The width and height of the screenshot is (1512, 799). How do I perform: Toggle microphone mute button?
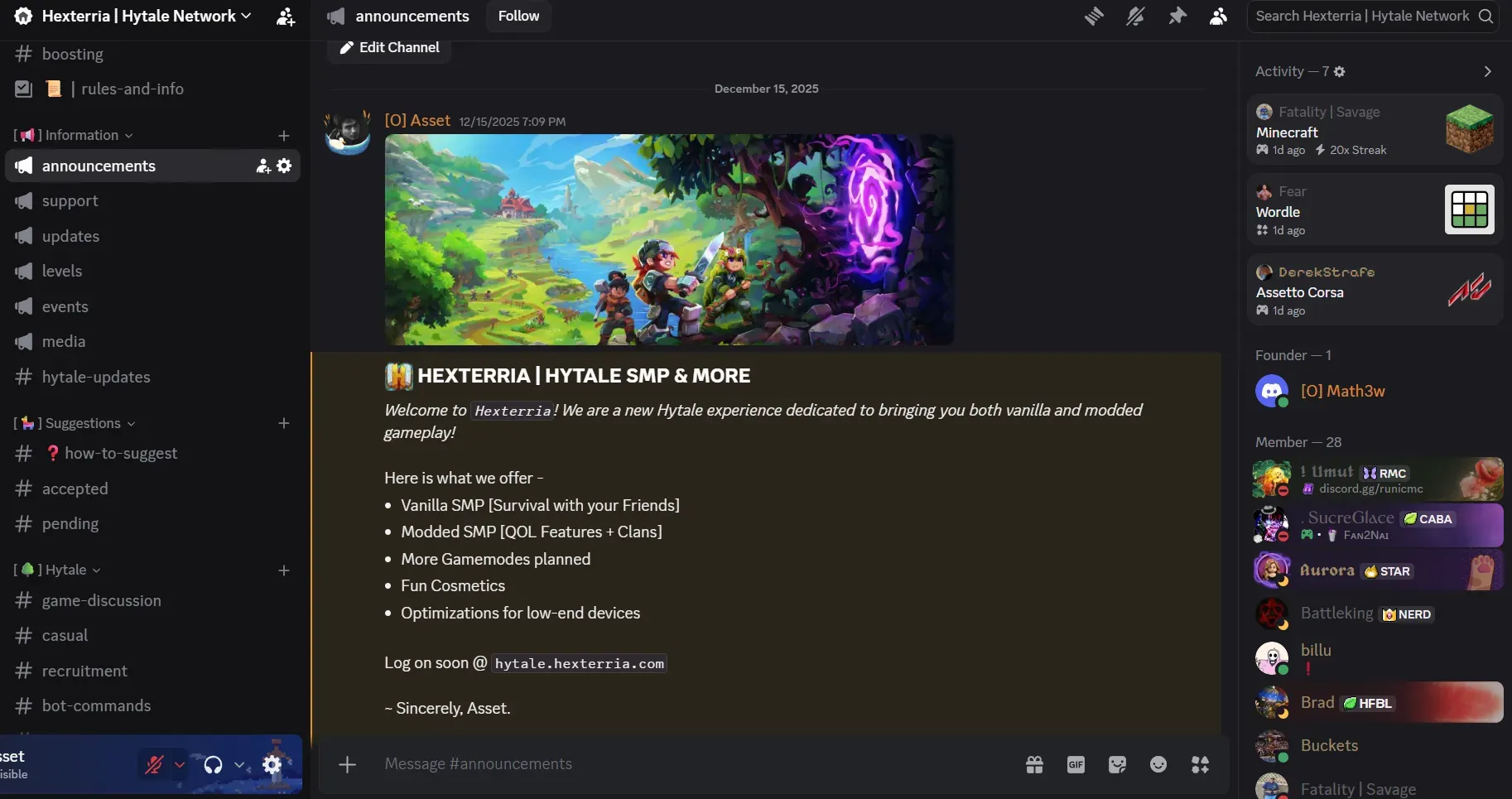coord(154,764)
